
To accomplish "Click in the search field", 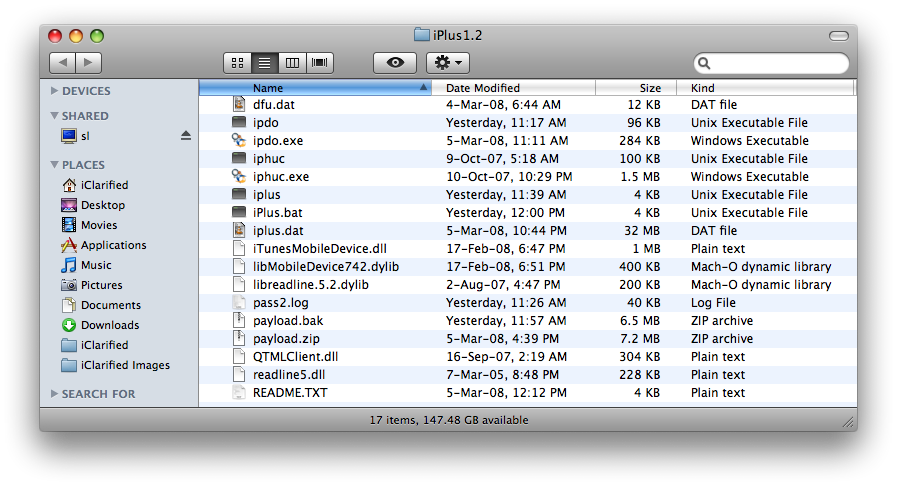I will click(x=776, y=63).
